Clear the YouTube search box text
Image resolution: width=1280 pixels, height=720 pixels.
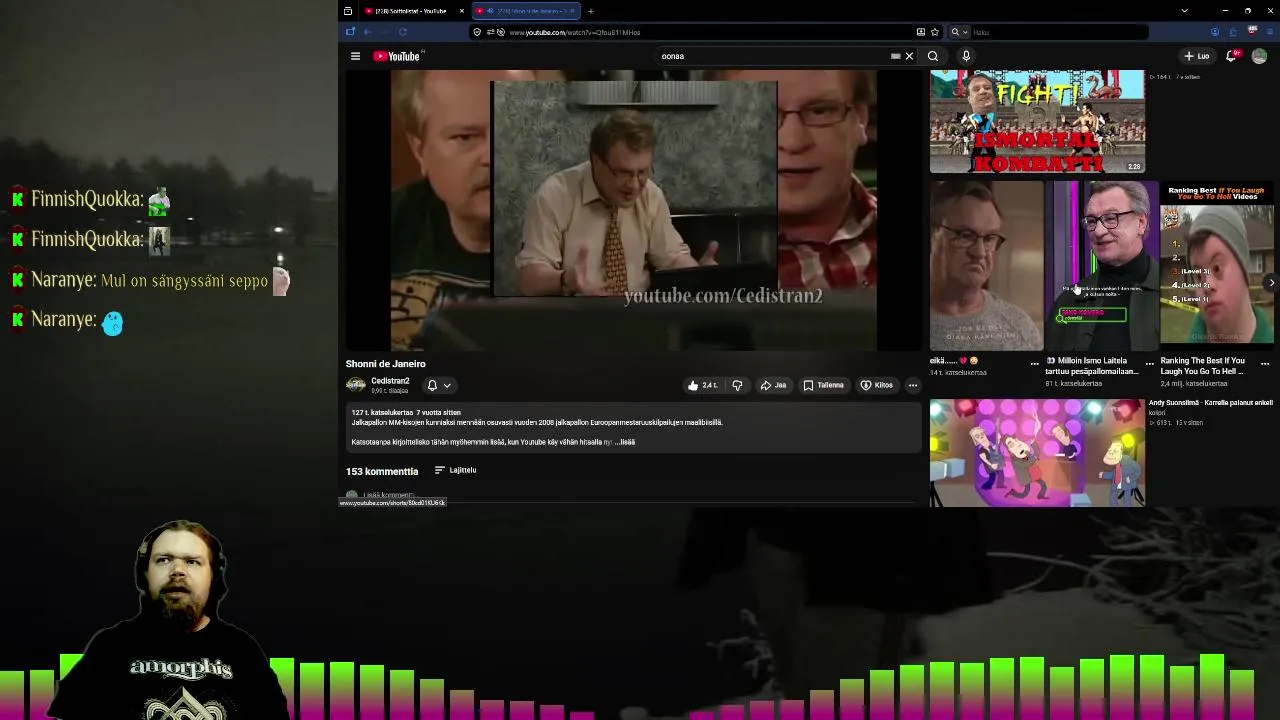tap(909, 56)
